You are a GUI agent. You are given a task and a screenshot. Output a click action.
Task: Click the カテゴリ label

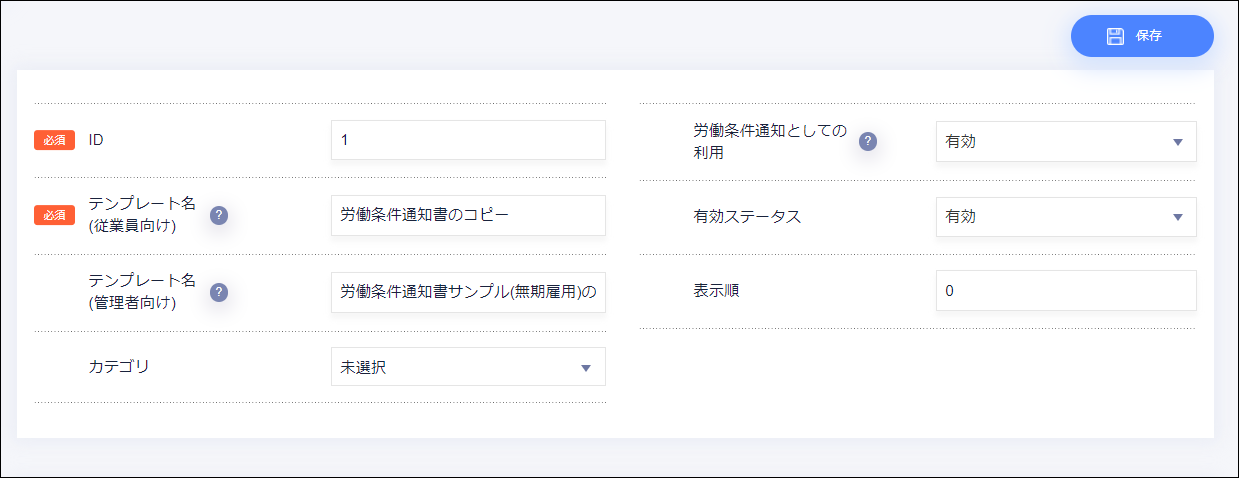pos(119,366)
